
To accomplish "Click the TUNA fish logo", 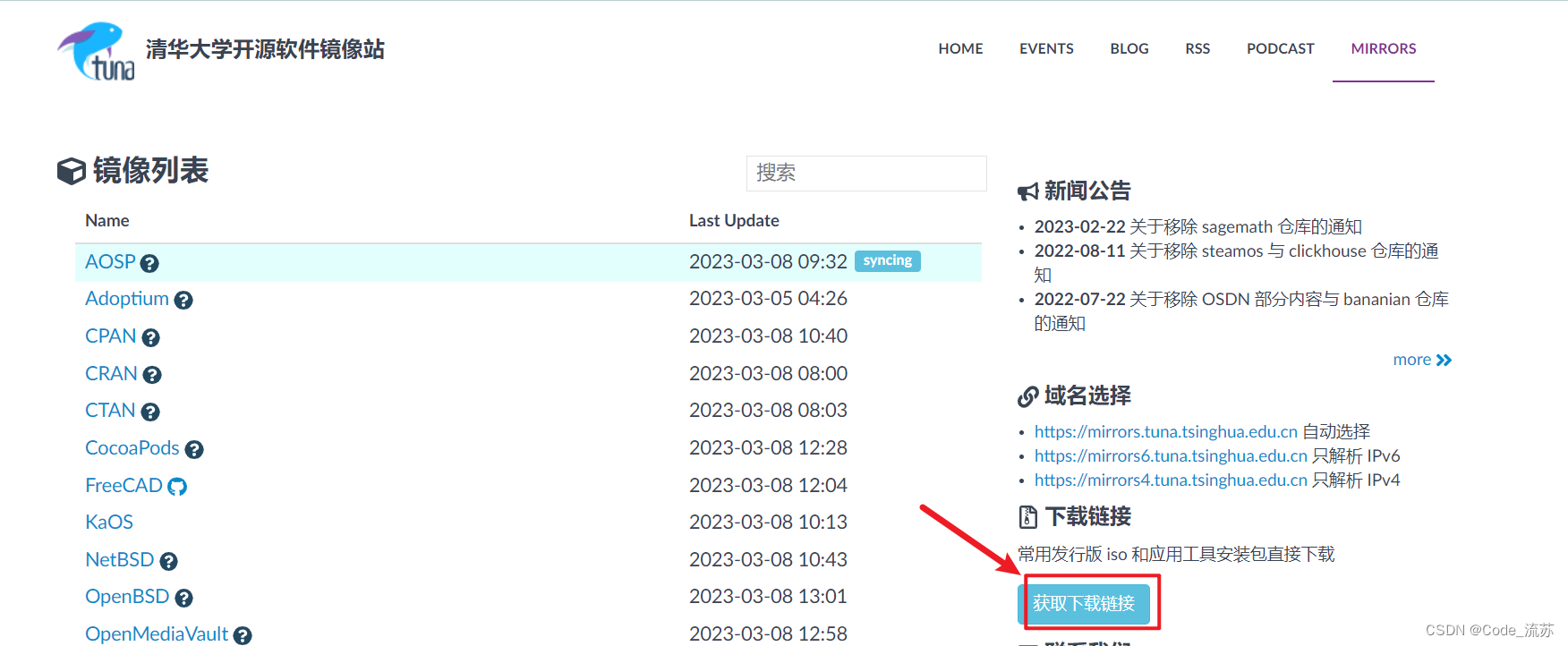I will (x=96, y=51).
